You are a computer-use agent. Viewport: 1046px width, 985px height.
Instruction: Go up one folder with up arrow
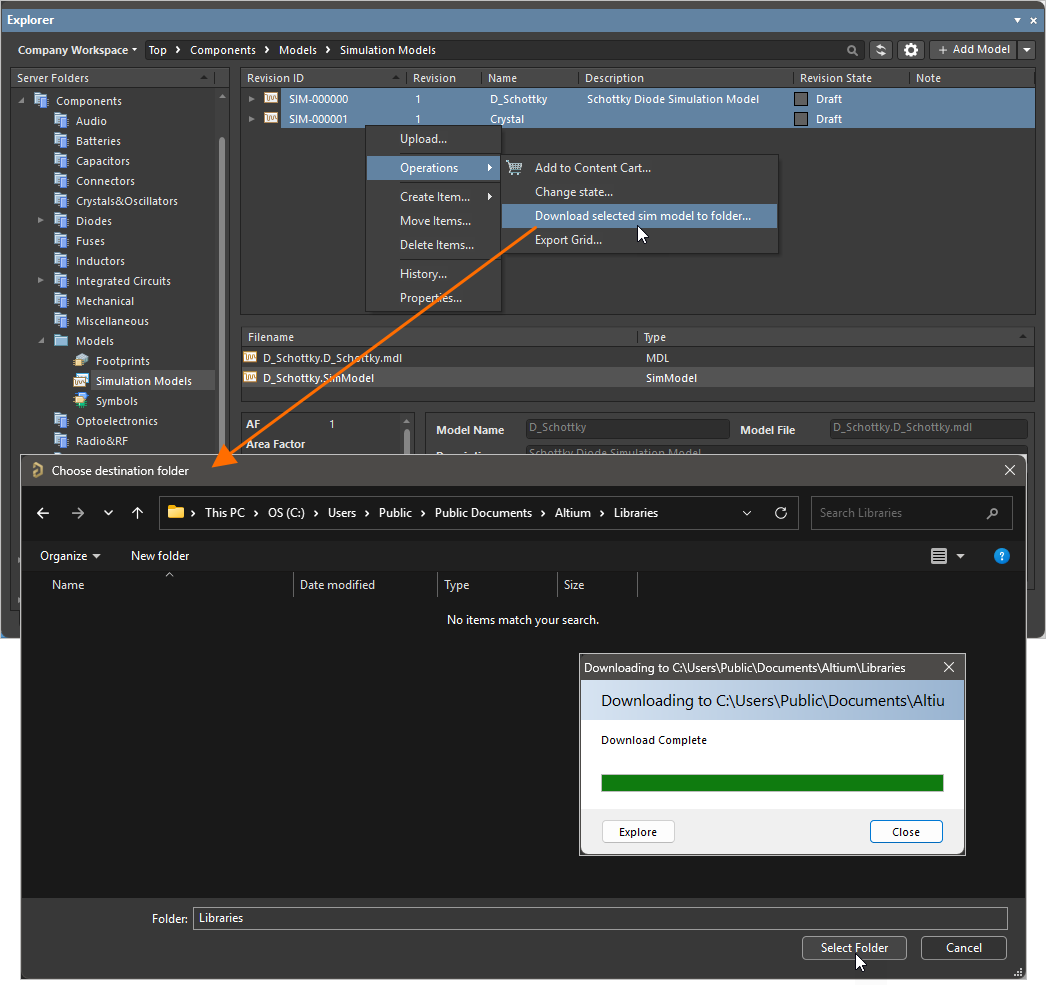click(137, 513)
